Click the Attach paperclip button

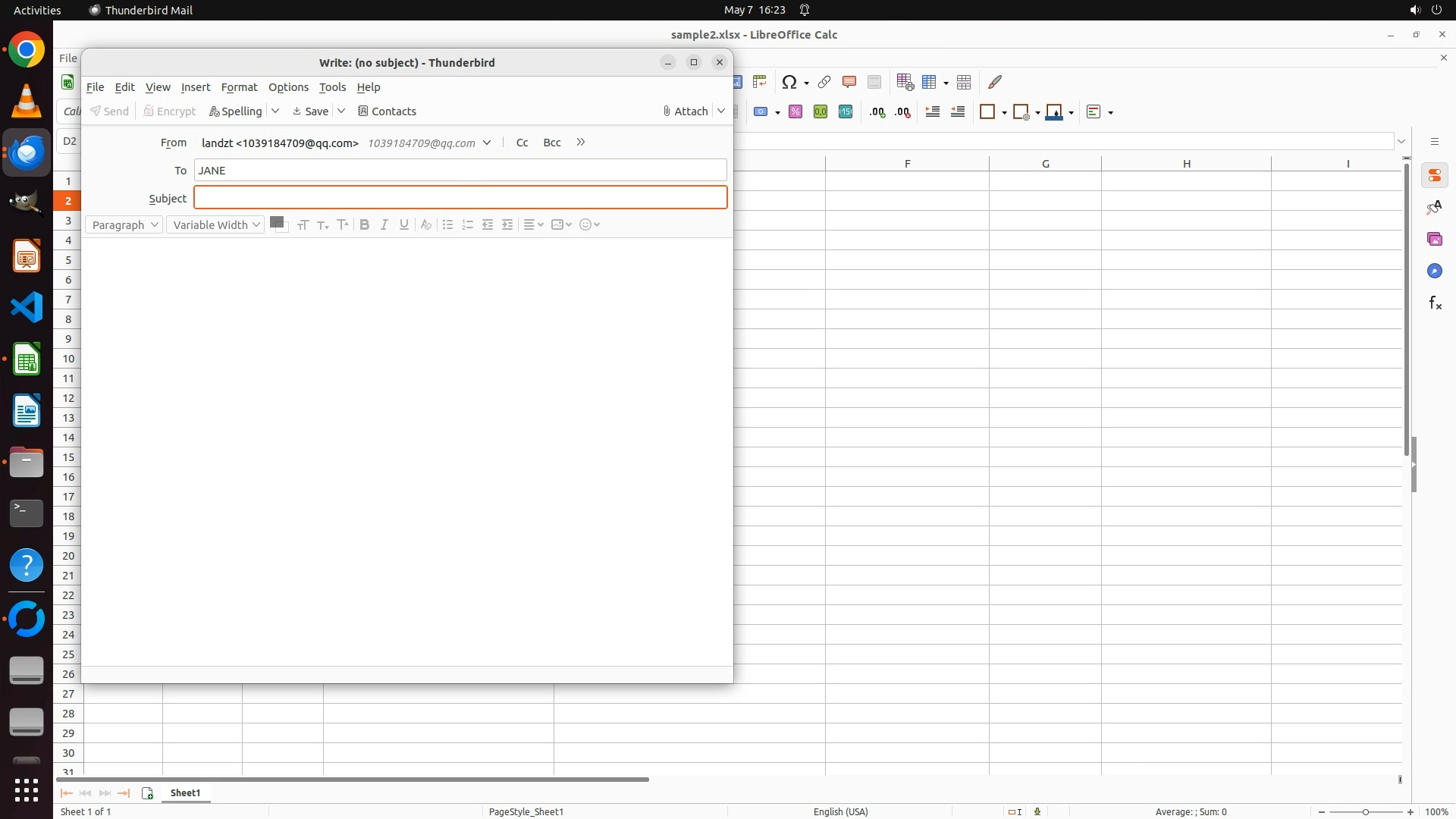(686, 111)
